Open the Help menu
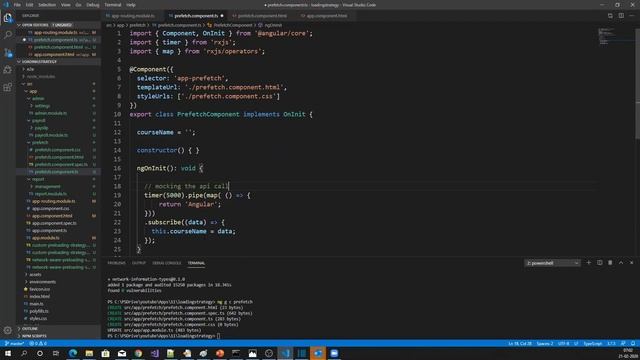The width and height of the screenshot is (640, 360). point(131,5)
